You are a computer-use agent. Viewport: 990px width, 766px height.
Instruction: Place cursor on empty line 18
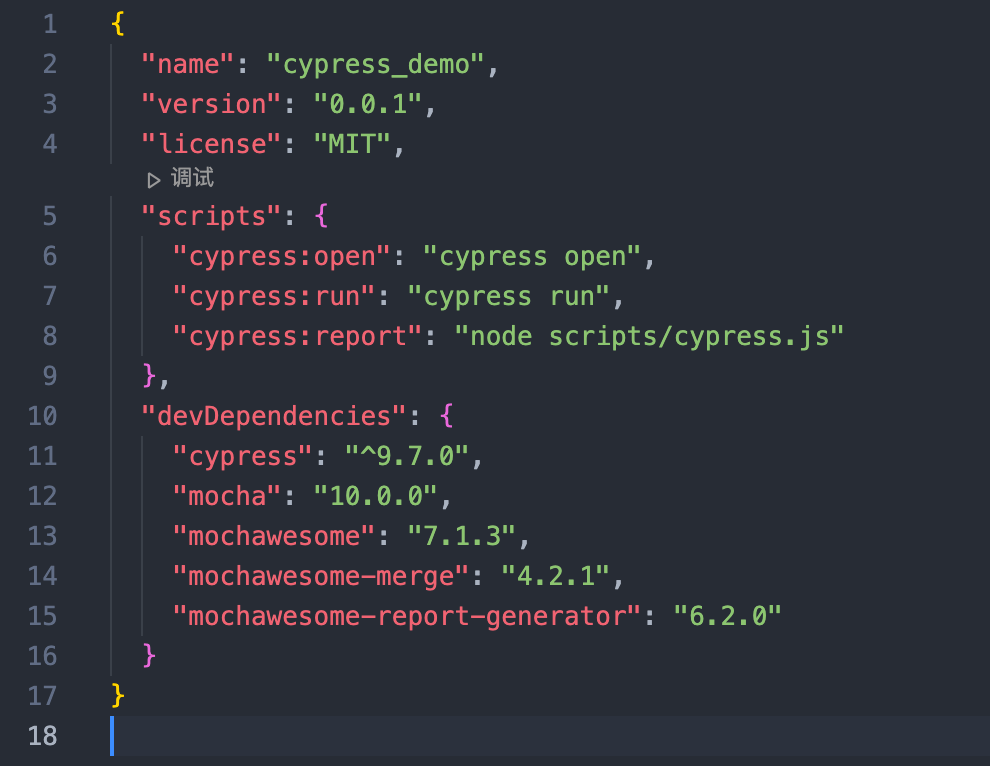pos(549,736)
